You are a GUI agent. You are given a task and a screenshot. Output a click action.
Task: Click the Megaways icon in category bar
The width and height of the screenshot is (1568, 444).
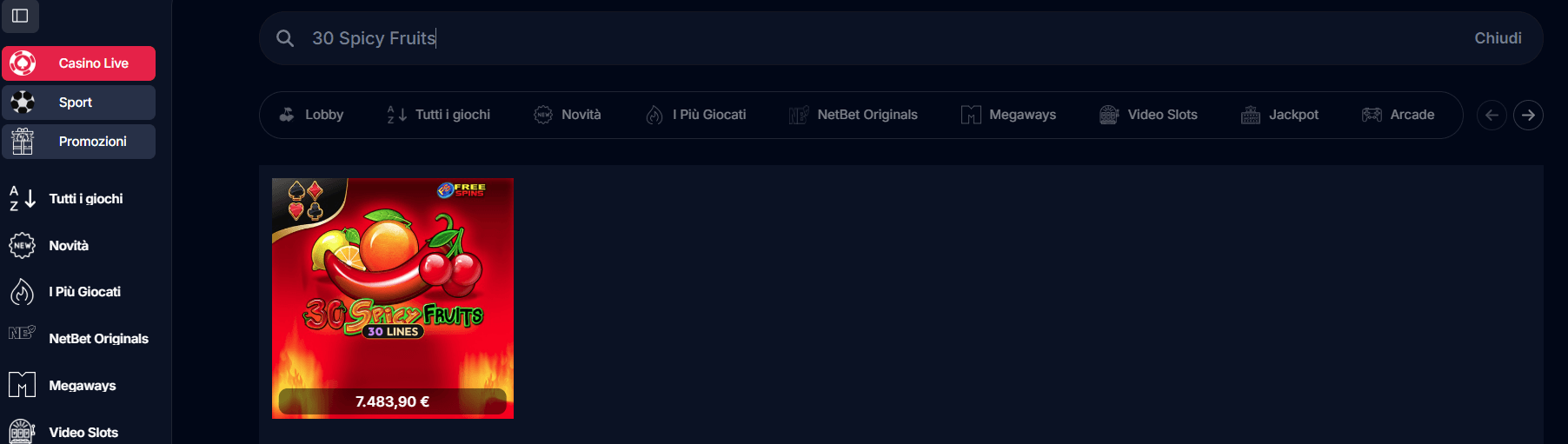(971, 115)
